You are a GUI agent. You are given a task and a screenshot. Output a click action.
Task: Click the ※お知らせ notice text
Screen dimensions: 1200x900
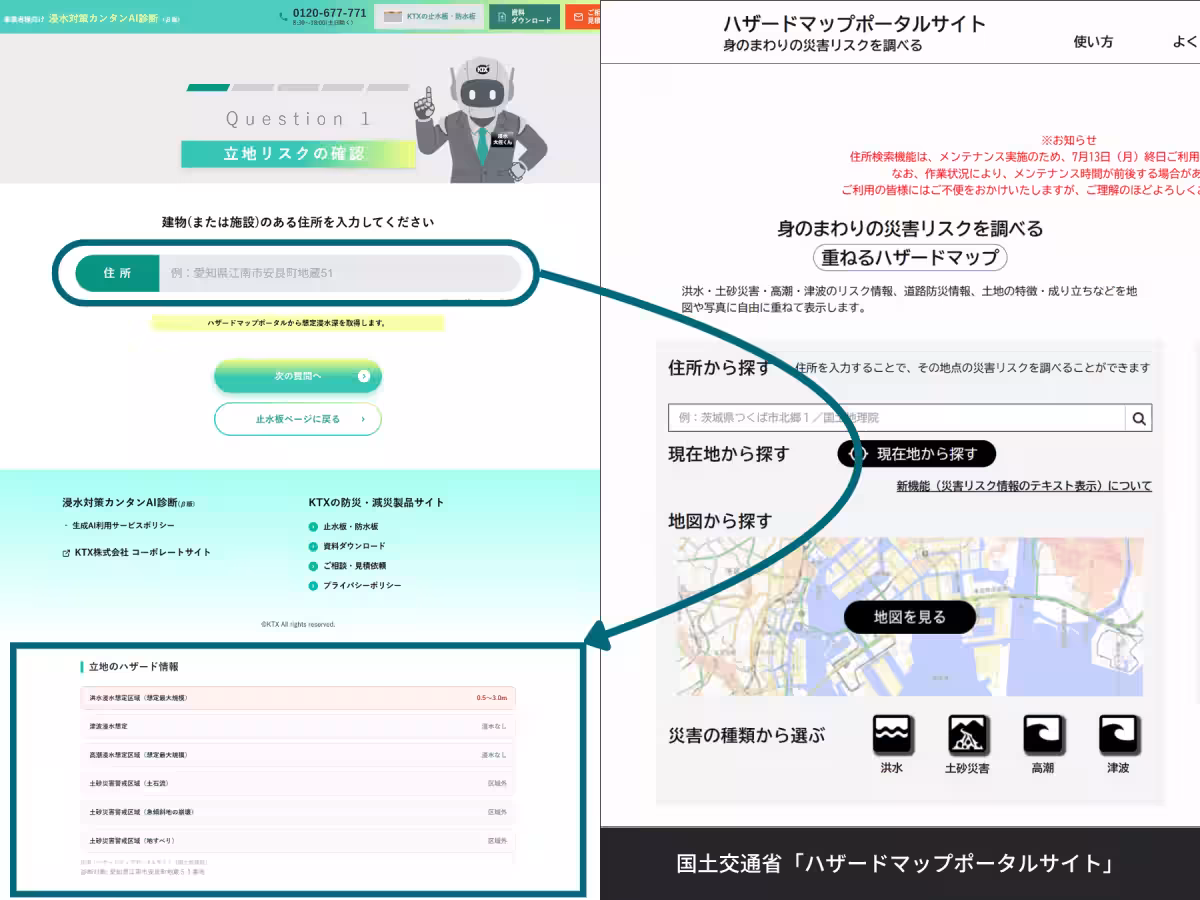click(1068, 140)
